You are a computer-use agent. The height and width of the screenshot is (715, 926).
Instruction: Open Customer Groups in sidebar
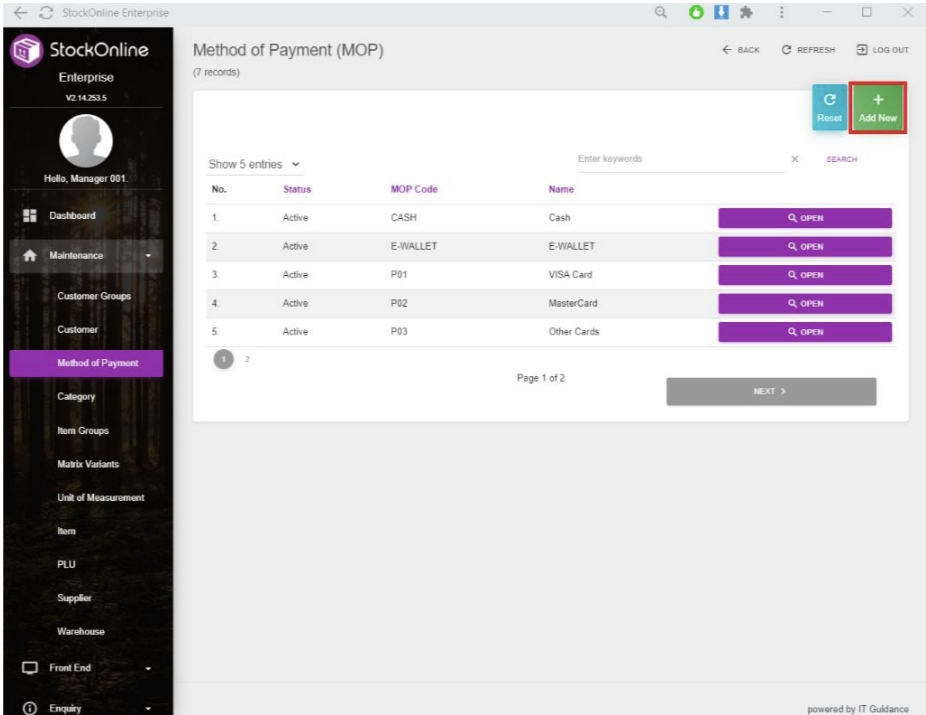(x=94, y=296)
